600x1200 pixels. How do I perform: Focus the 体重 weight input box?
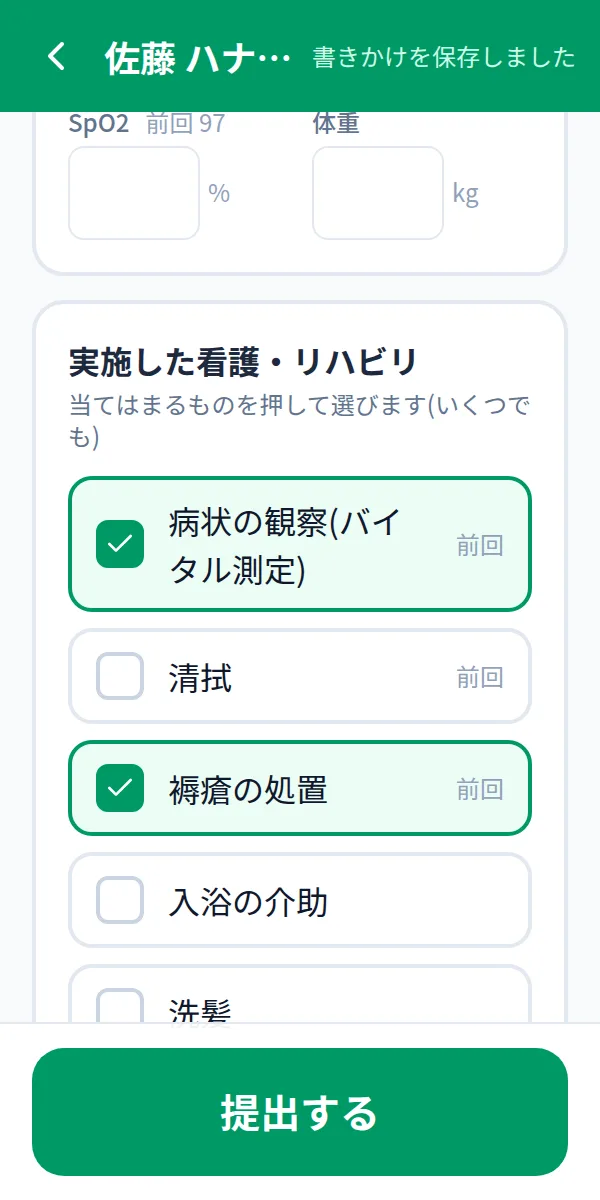pyautogui.click(x=378, y=193)
